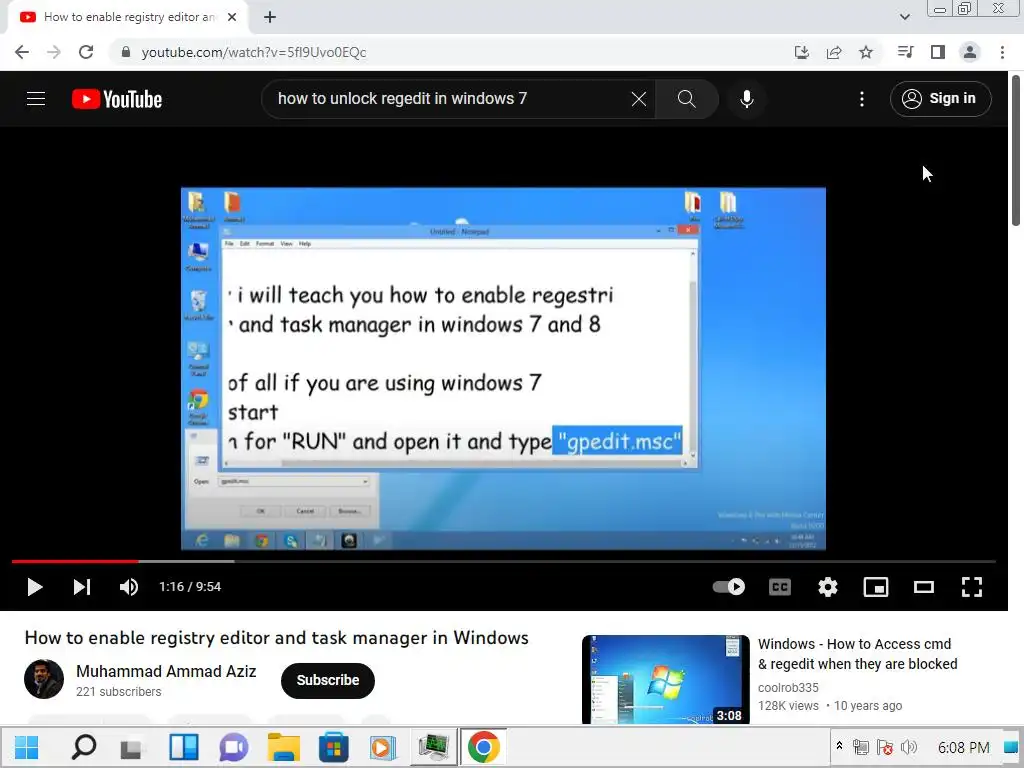Launch File Explorer from taskbar
The image size is (1024, 768).
(283, 747)
